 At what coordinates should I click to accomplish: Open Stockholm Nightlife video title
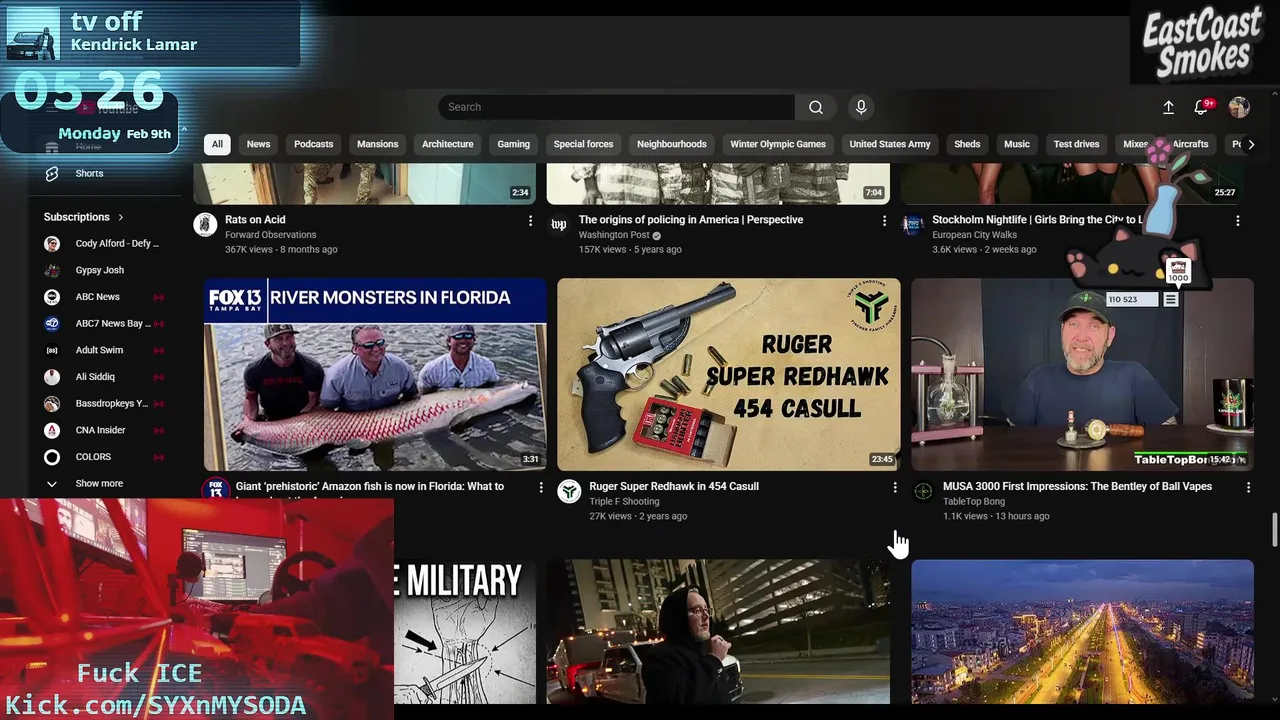pyautogui.click(x=1037, y=220)
